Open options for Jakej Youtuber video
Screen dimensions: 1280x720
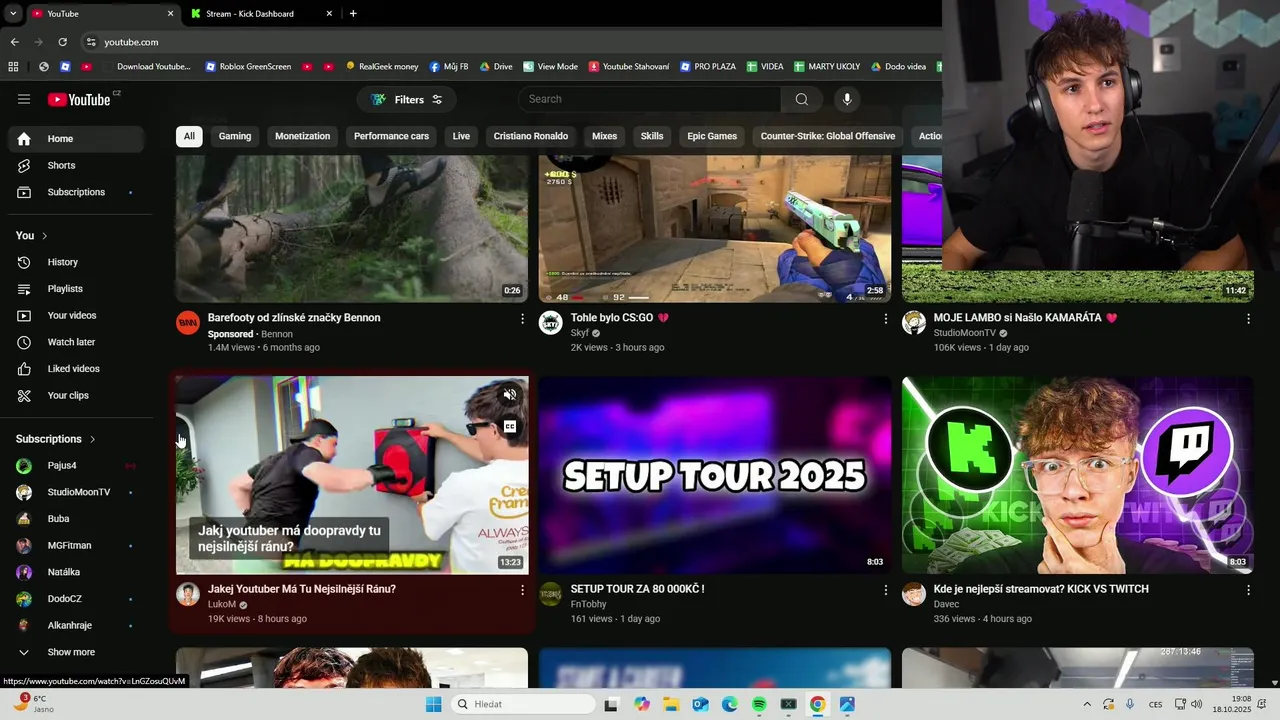click(x=522, y=590)
